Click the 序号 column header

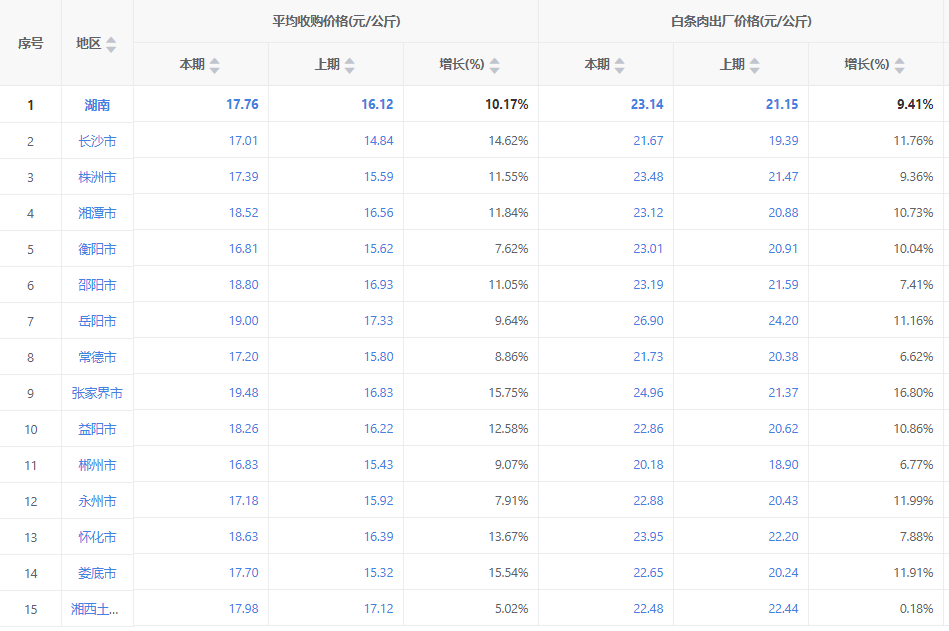click(30, 43)
